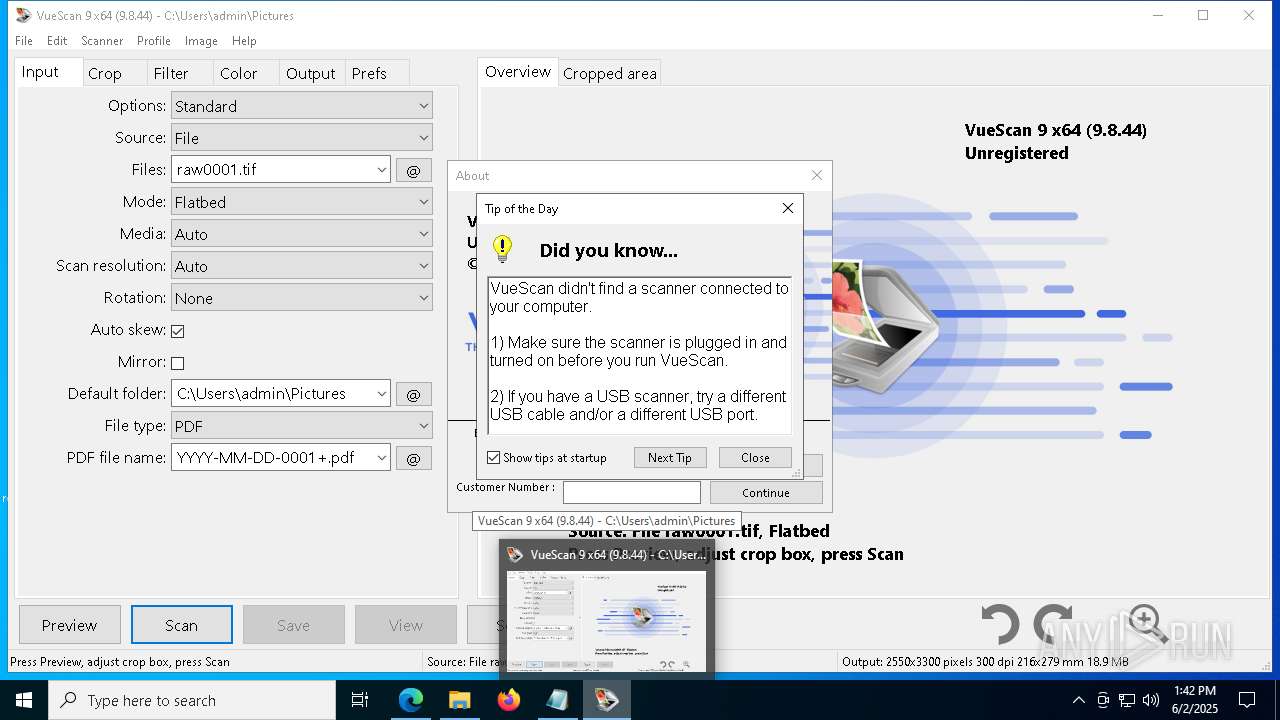Open the Rotation dropdown set to None
1280x720 pixels.
(302, 298)
